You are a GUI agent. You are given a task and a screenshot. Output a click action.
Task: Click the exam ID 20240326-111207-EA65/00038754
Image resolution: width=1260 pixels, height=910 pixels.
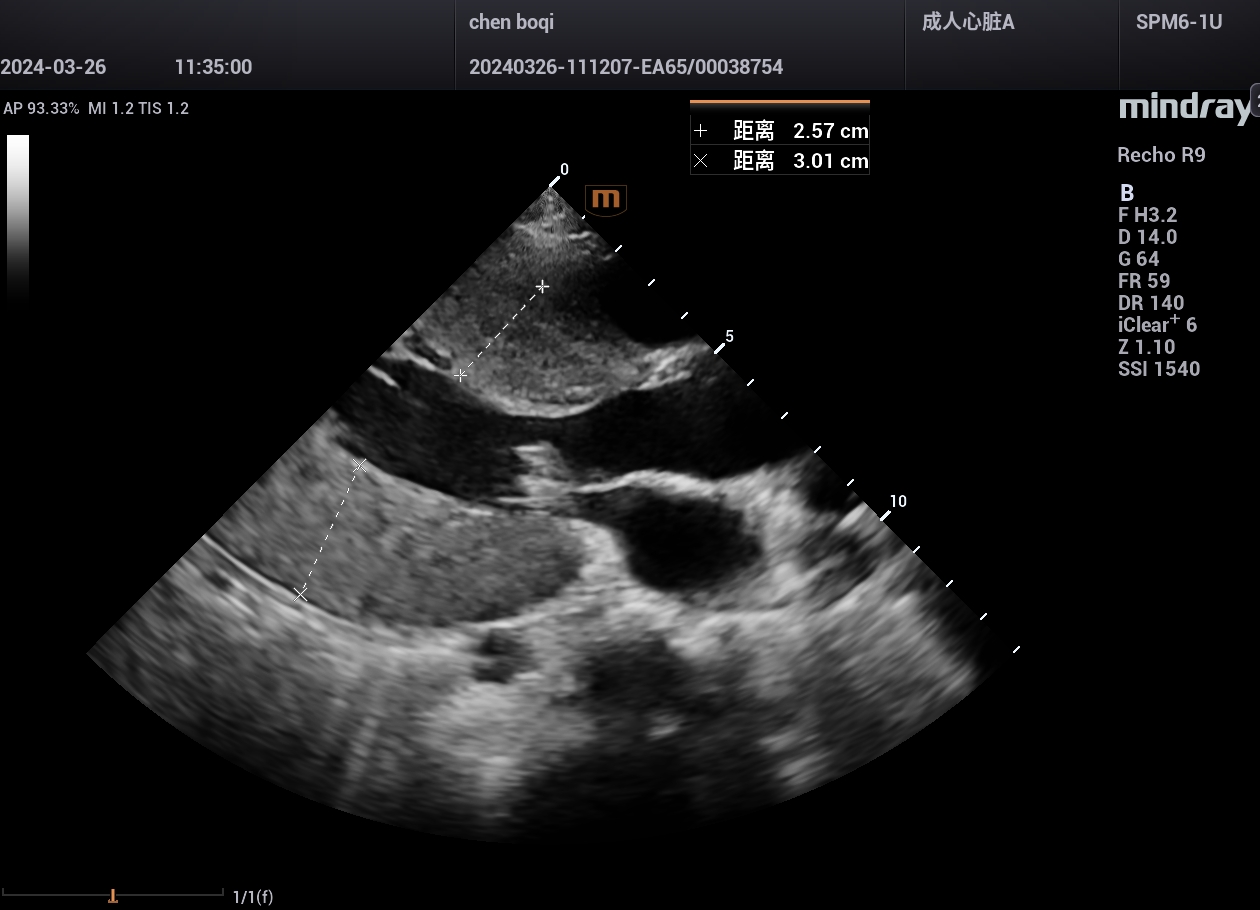[x=626, y=67]
